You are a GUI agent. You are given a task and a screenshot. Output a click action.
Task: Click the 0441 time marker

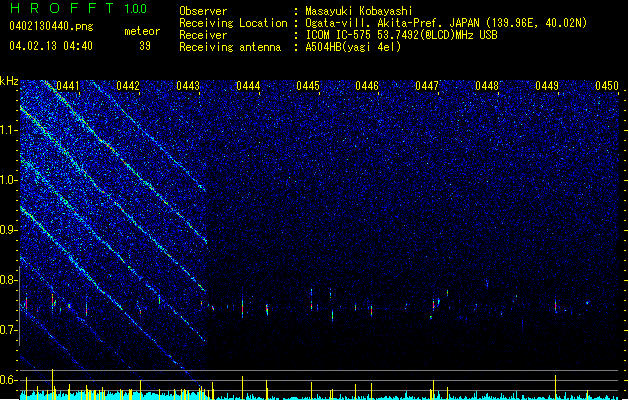[68, 86]
